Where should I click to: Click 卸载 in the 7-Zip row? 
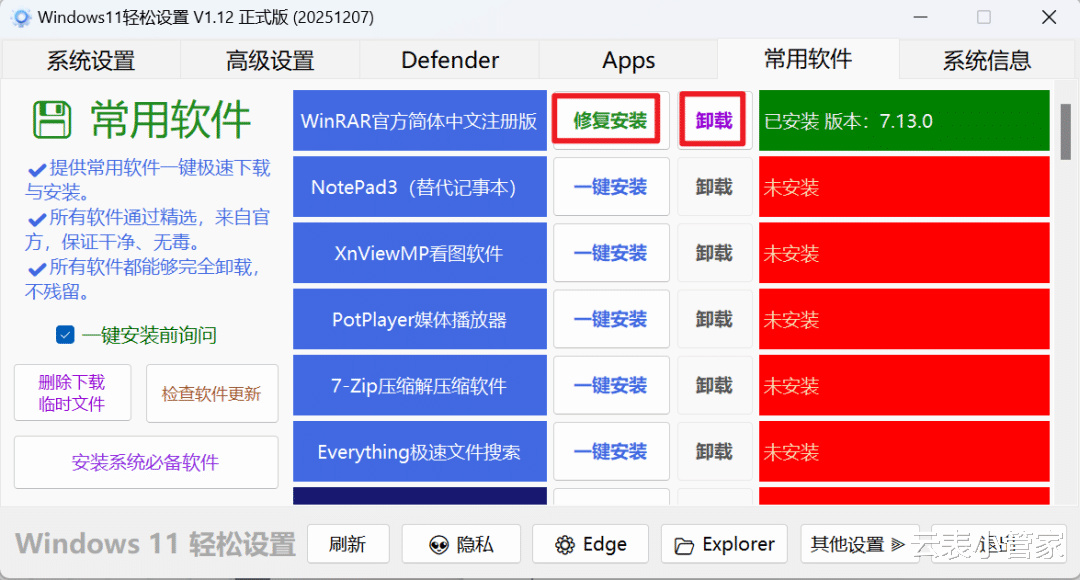[x=714, y=385]
